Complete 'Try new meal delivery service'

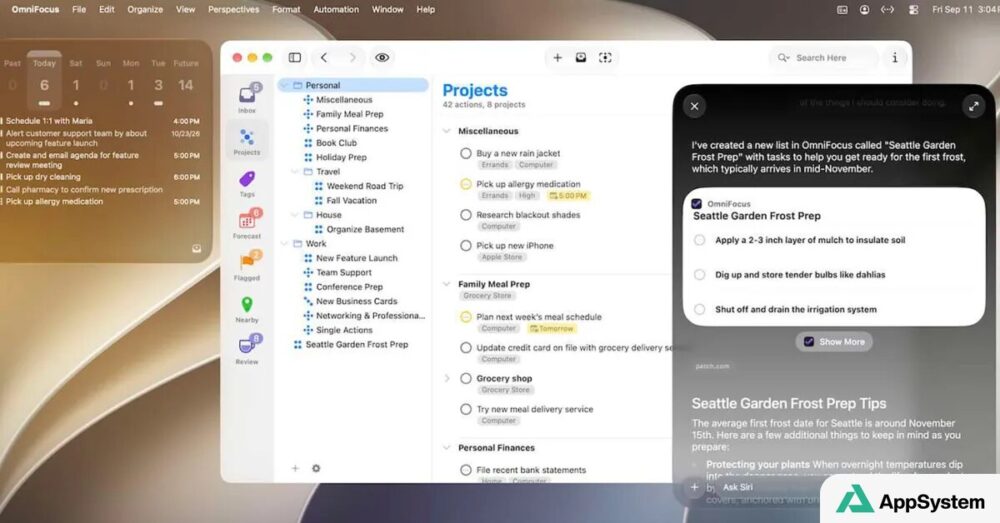(x=466, y=409)
